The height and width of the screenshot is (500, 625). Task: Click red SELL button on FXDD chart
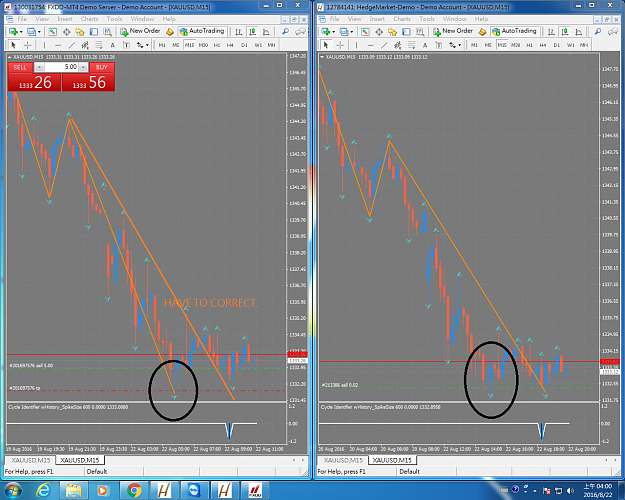[x=20, y=67]
